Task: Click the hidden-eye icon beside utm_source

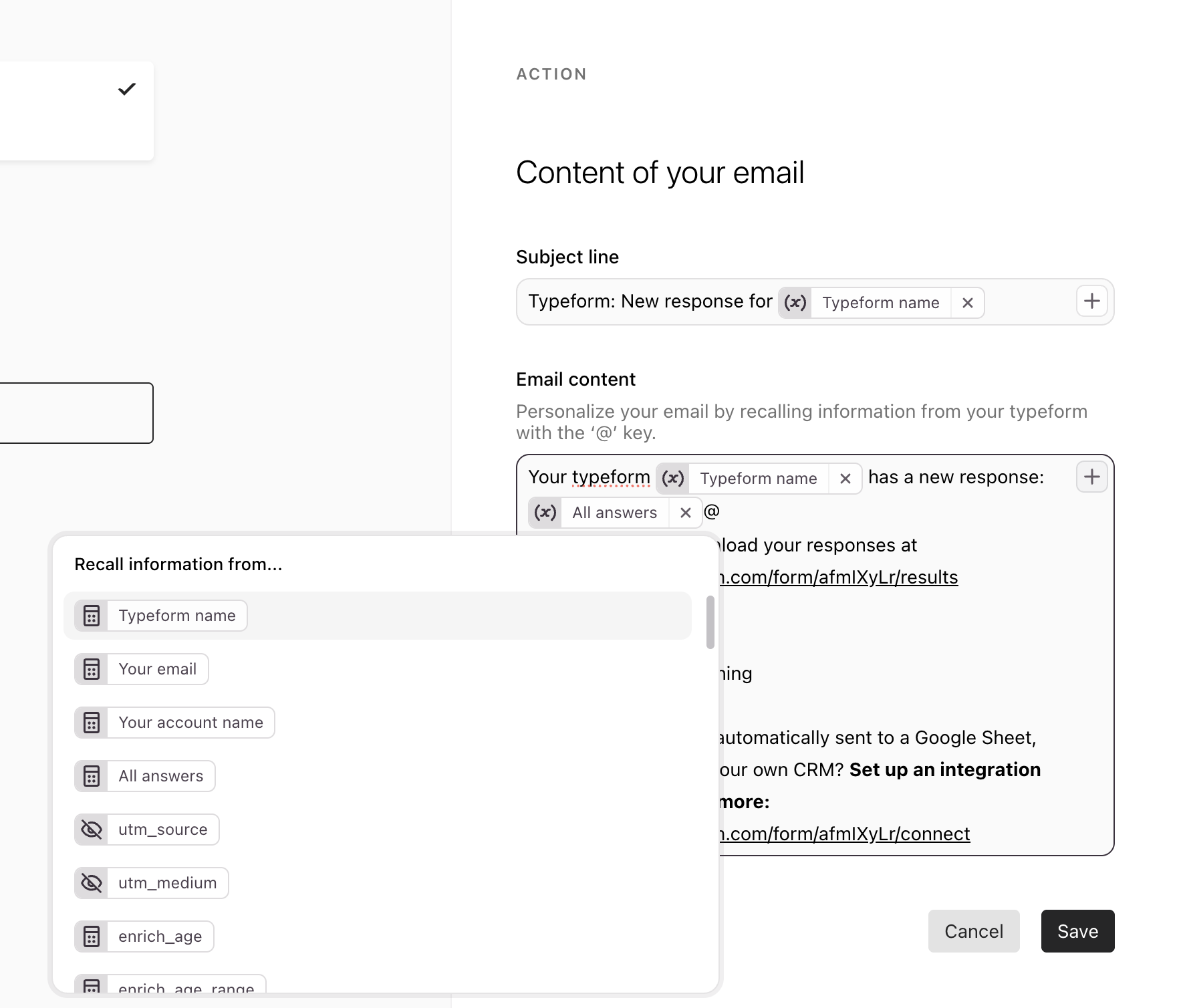Action: [x=92, y=830]
